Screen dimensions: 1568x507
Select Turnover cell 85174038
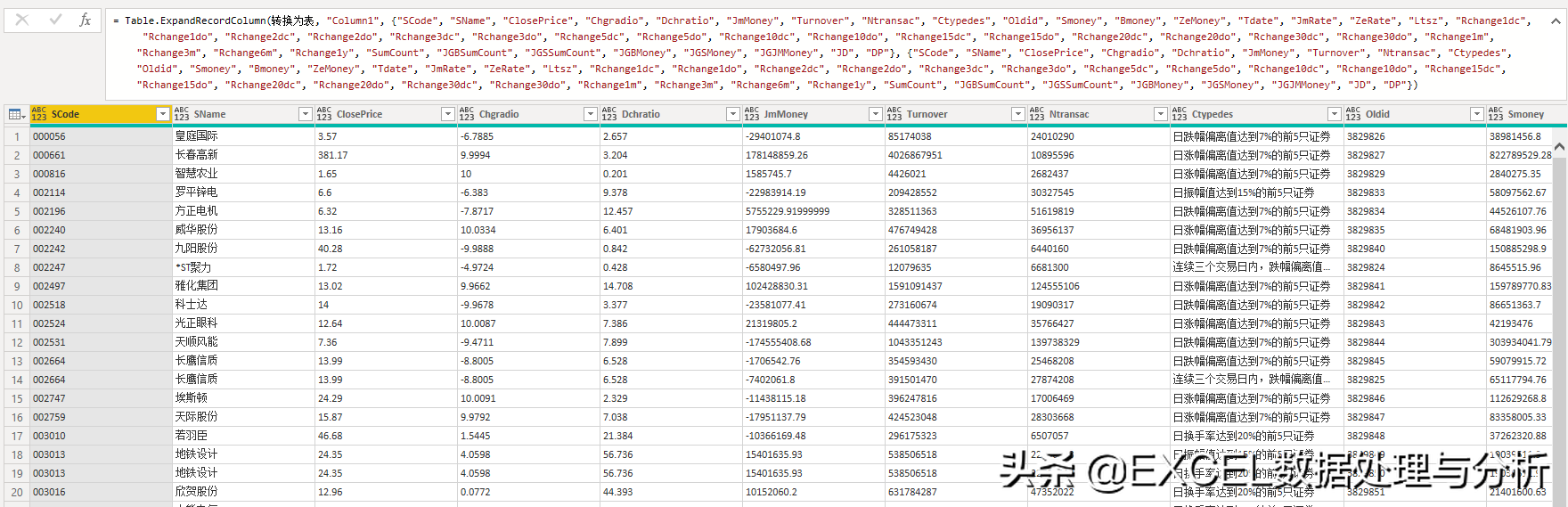956,136
